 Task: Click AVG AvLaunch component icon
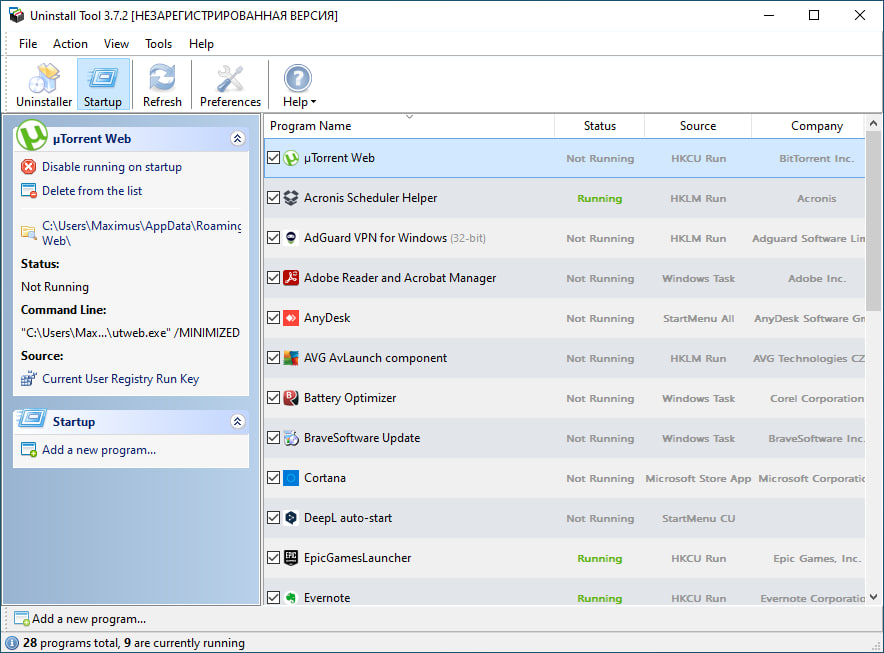(x=291, y=358)
